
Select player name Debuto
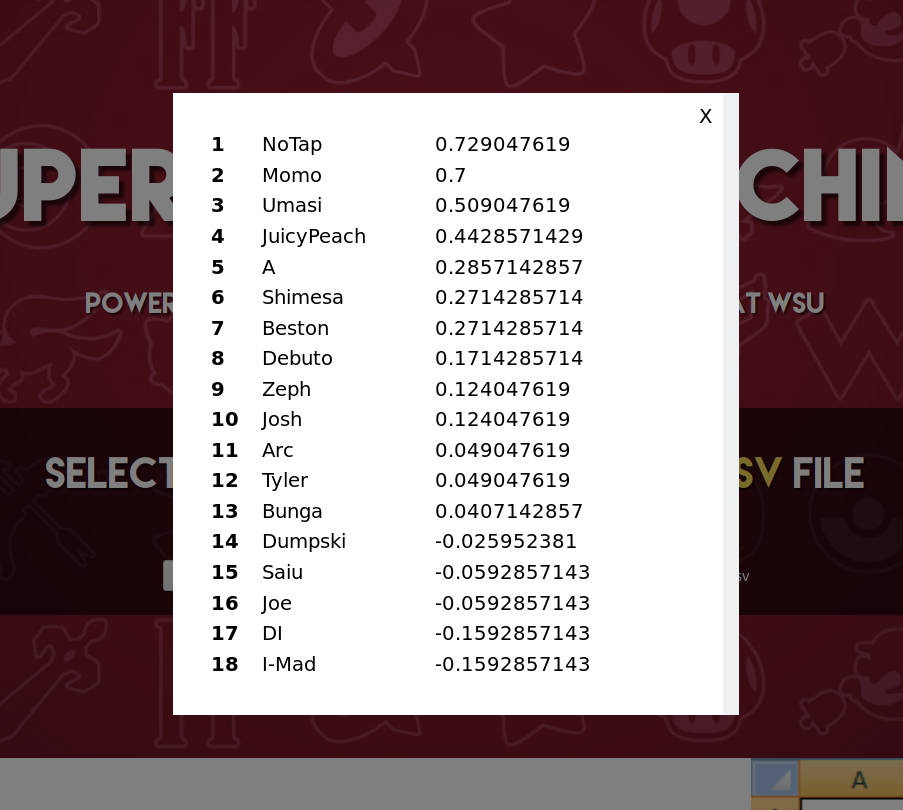297,358
